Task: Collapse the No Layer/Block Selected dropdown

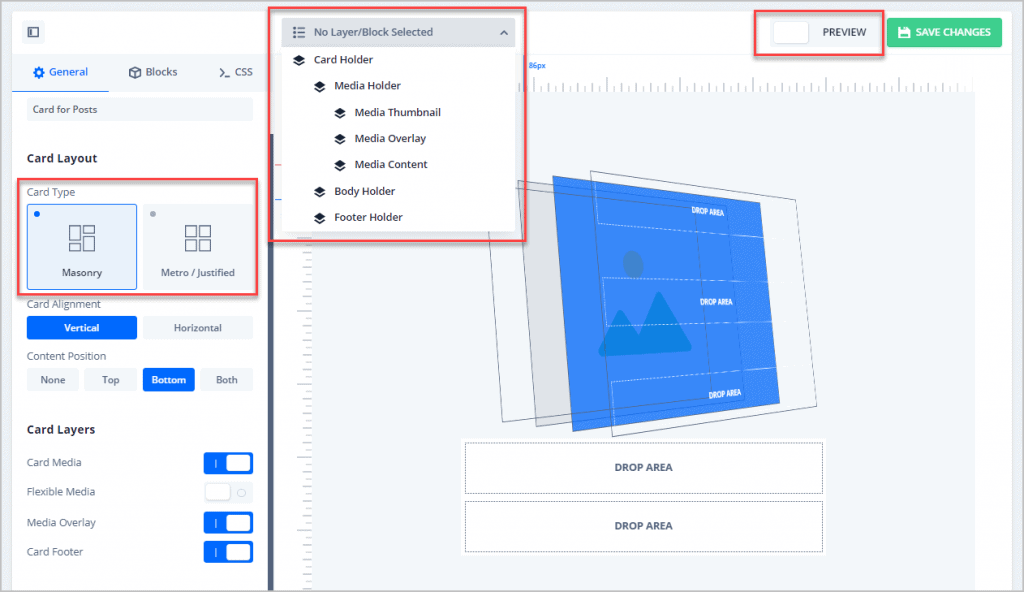Action: (503, 32)
